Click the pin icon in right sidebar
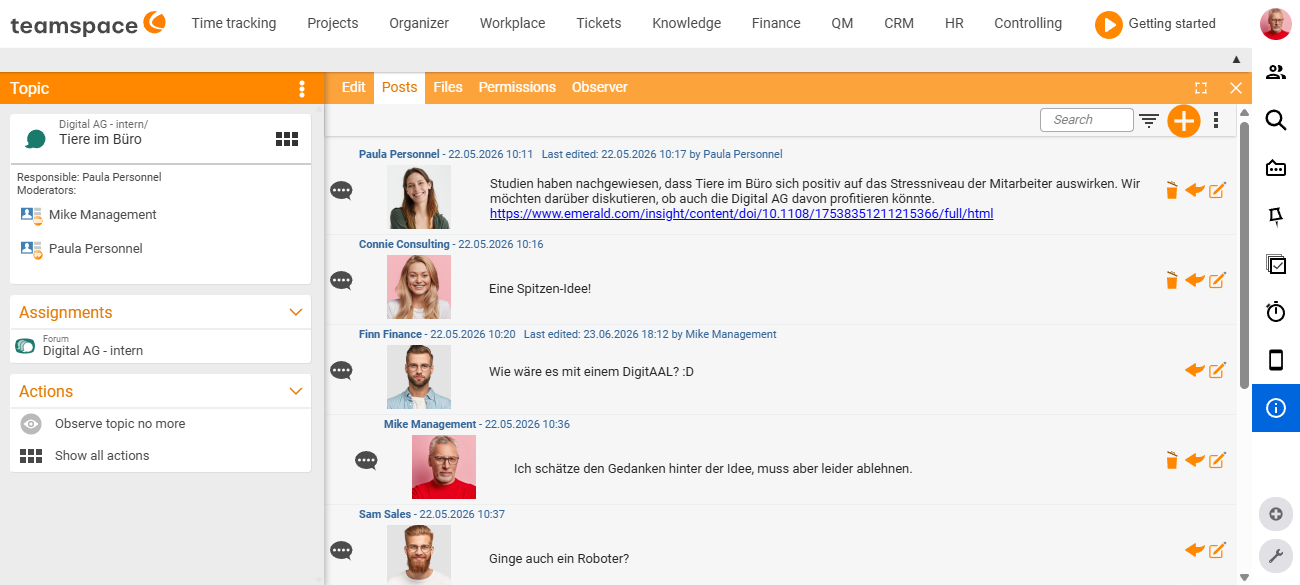1300x585 pixels. 1276,216
